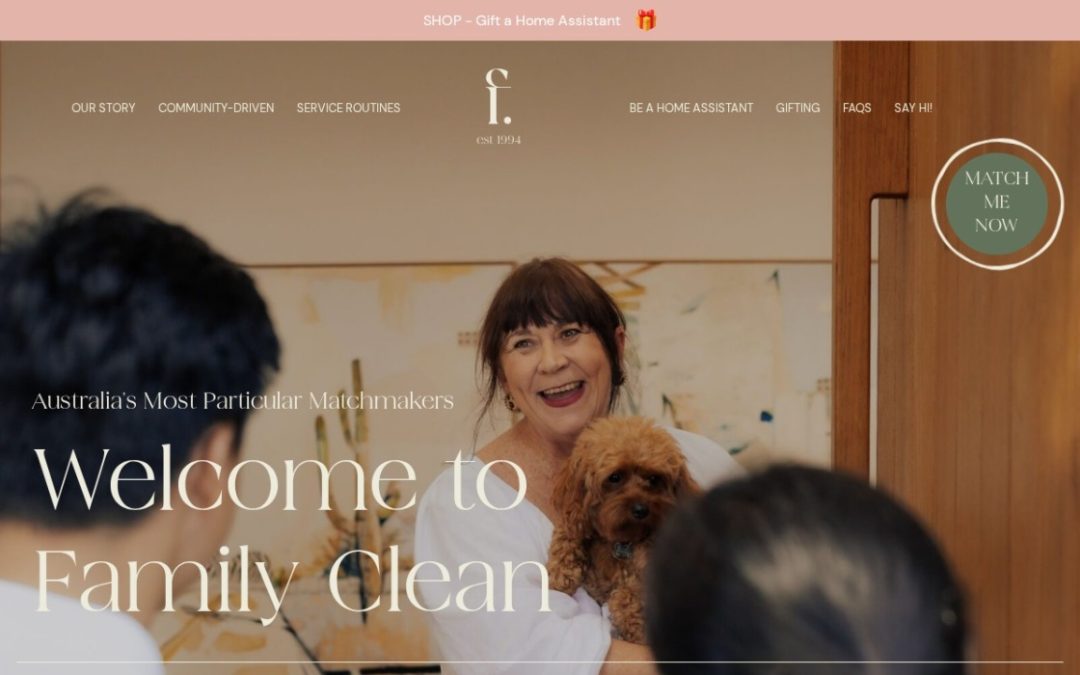Screen dimensions: 1080x675
Task: Open the Gifting page
Action: click(x=798, y=107)
